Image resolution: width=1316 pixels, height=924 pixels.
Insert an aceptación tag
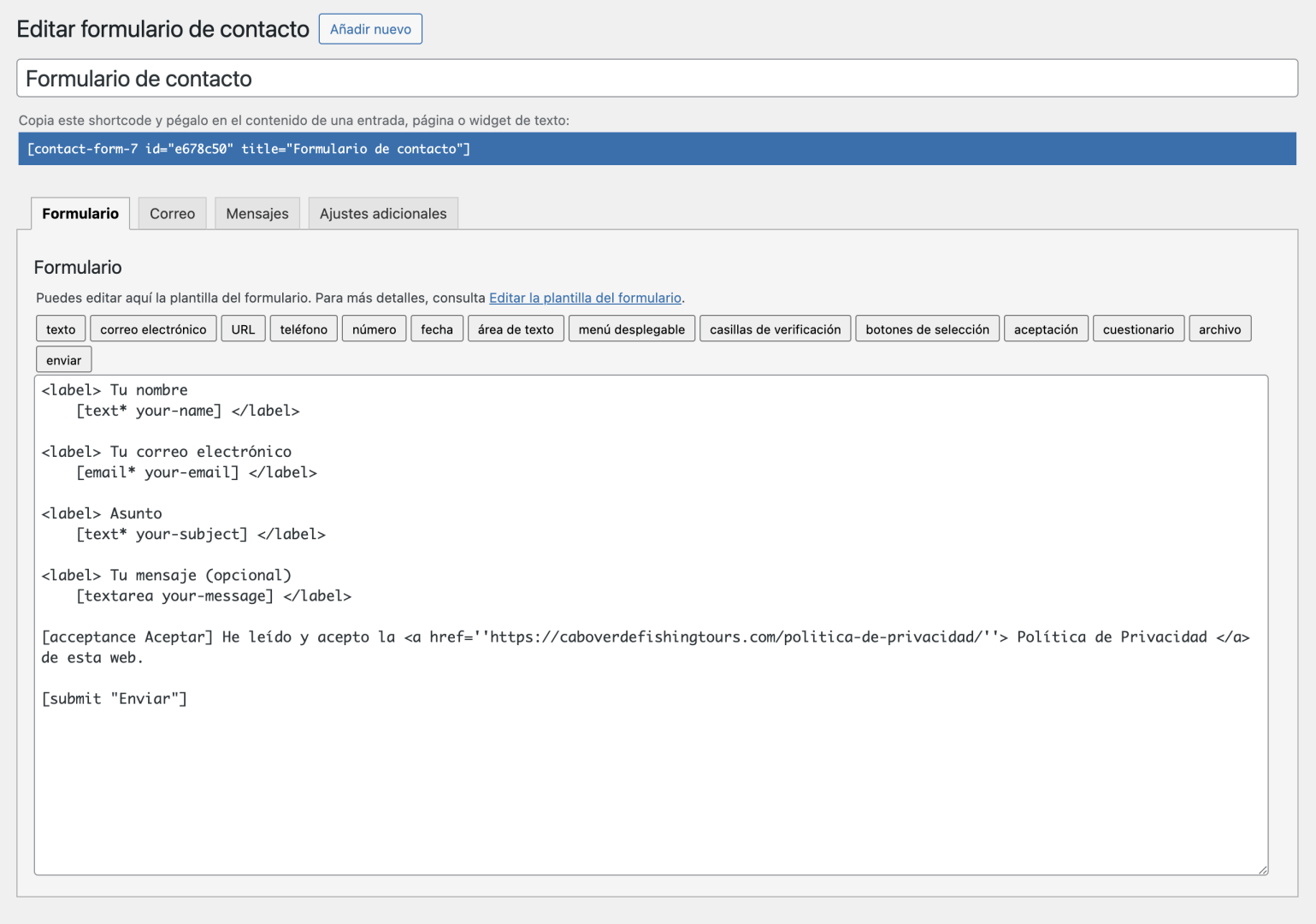[1046, 329]
